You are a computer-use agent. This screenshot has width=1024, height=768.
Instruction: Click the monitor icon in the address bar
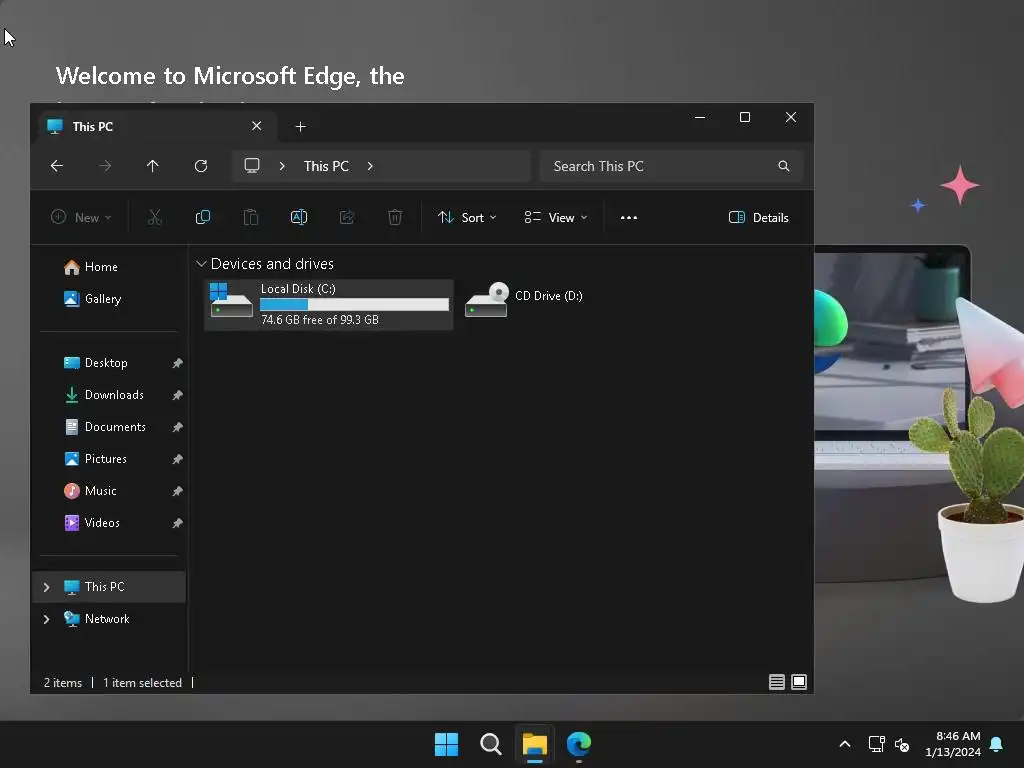click(252, 166)
